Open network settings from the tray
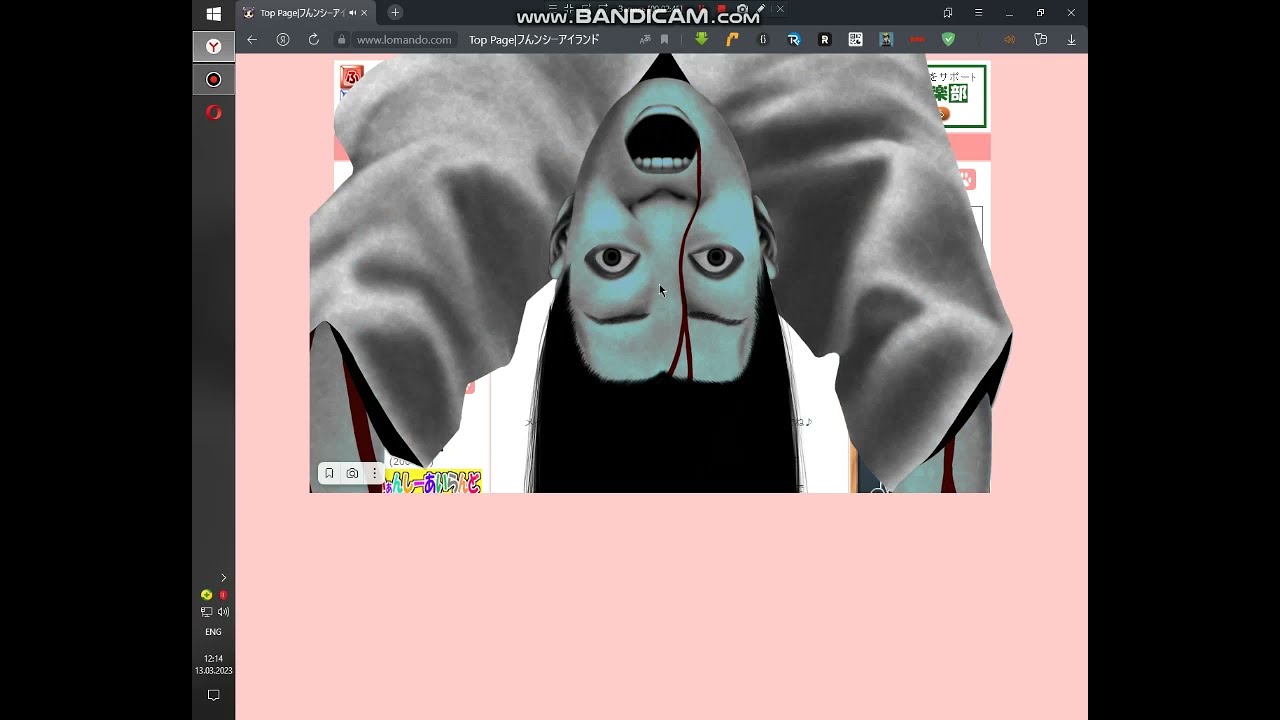 206,612
